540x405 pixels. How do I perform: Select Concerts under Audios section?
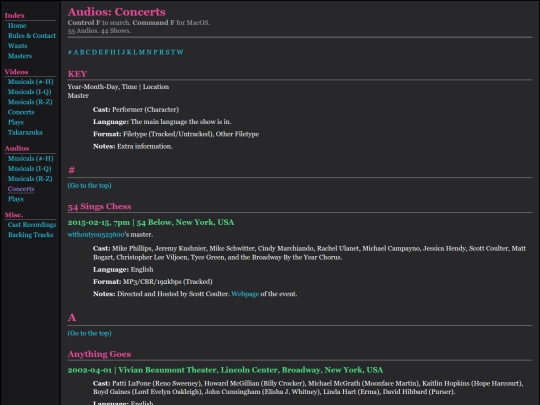click(21, 189)
